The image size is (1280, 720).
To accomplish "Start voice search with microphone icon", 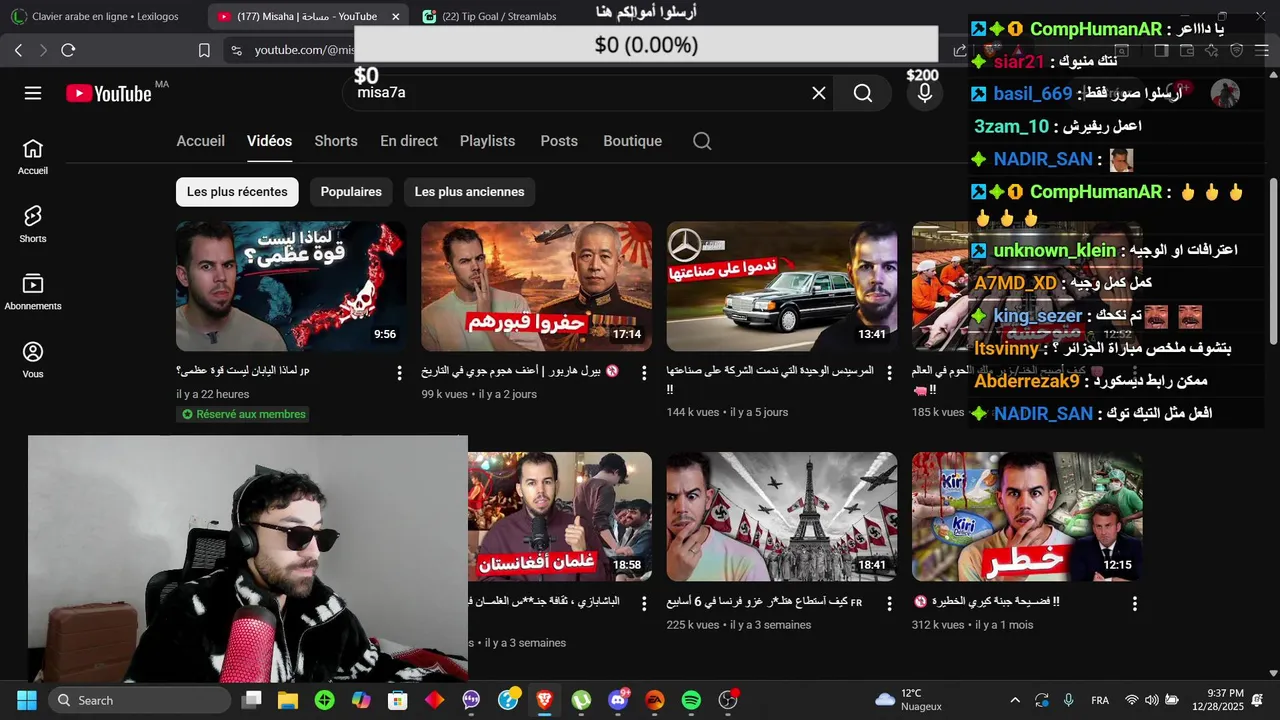I will 925,93.
